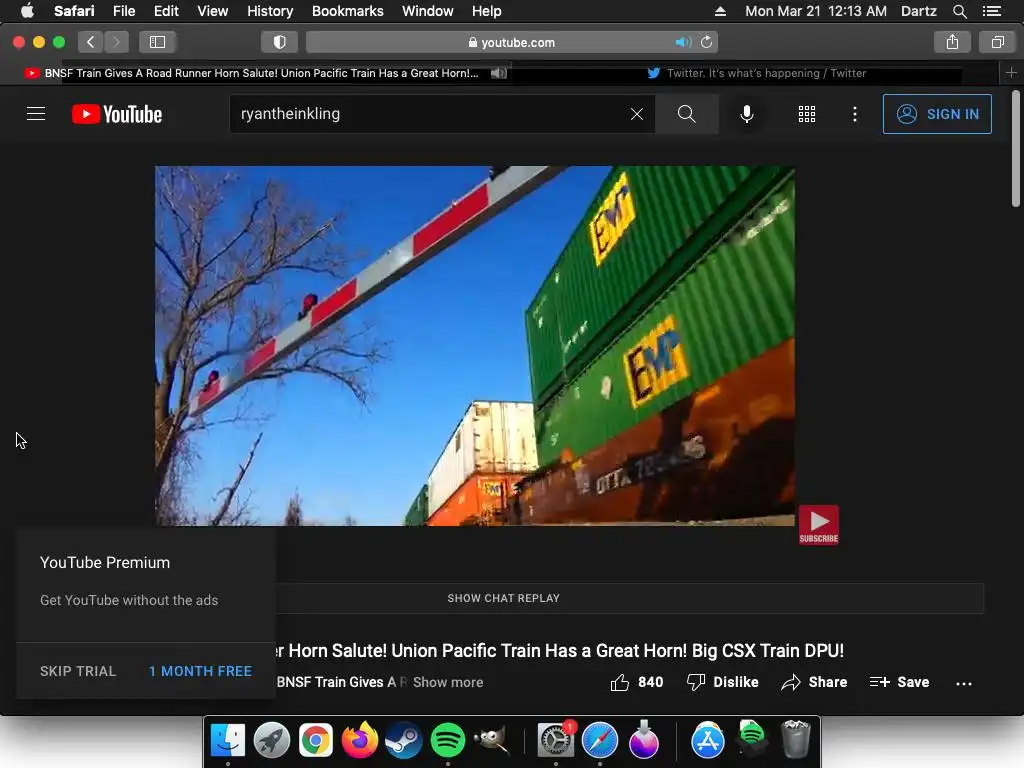Click the eject icon in menu bar
This screenshot has height=768, width=1024.
pyautogui.click(x=720, y=11)
